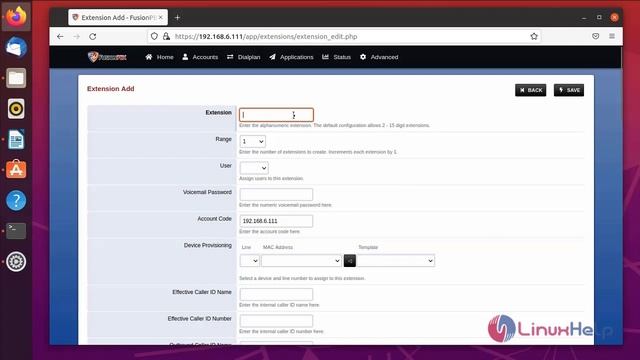
Task: Open a new browser tab
Action: pyautogui.click(x=177, y=18)
